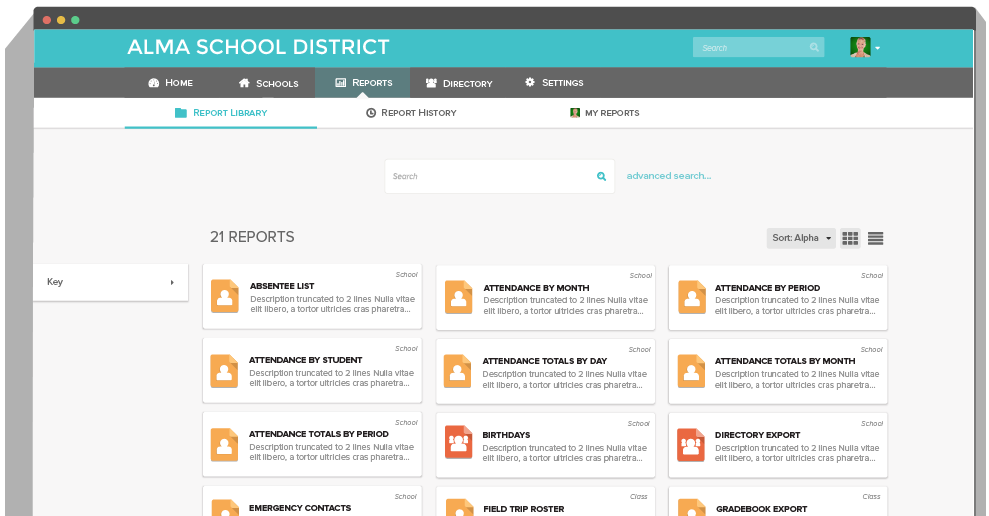Open the Emergency Contacts report title
Viewport: 989px width, 516px height.
tap(300, 508)
